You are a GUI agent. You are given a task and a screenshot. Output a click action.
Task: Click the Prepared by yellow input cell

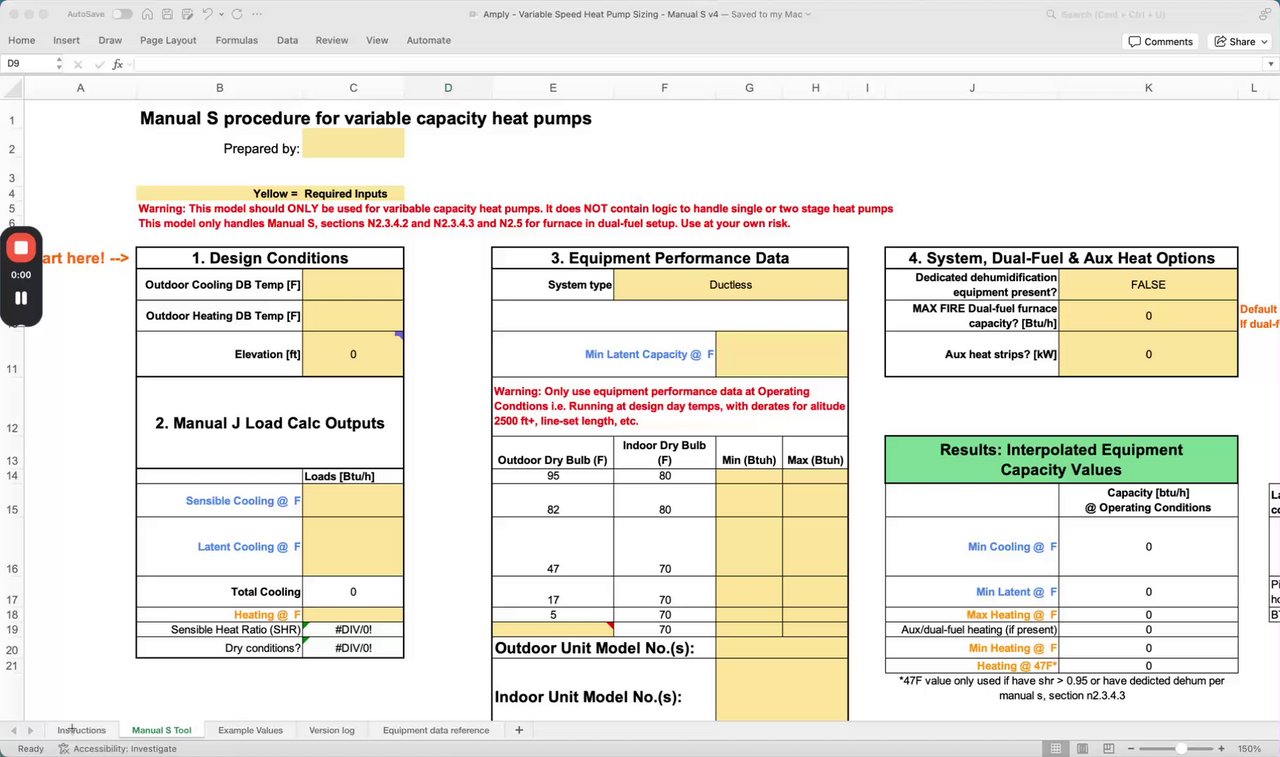click(x=353, y=143)
